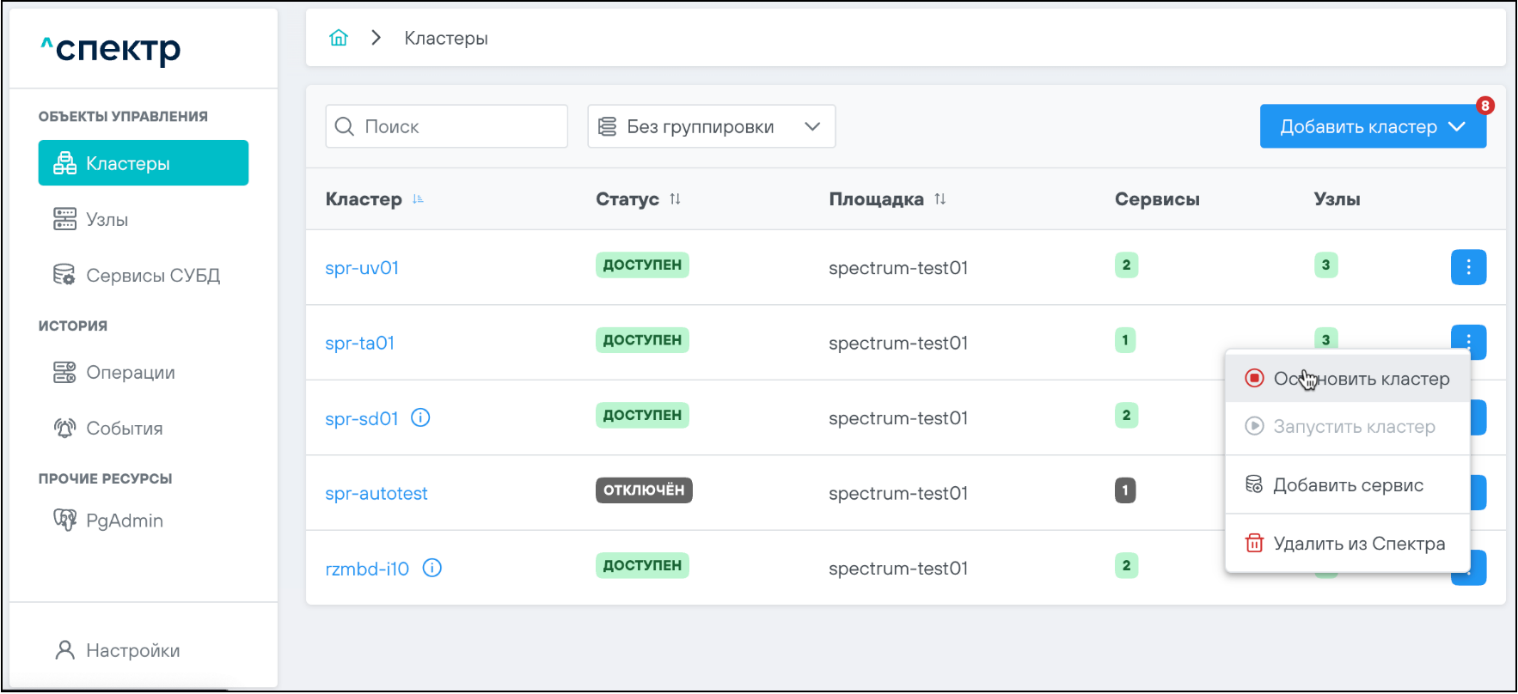Viewport: 1518px width, 694px height.
Task: Click in the Поиск search field
Action: pos(446,127)
